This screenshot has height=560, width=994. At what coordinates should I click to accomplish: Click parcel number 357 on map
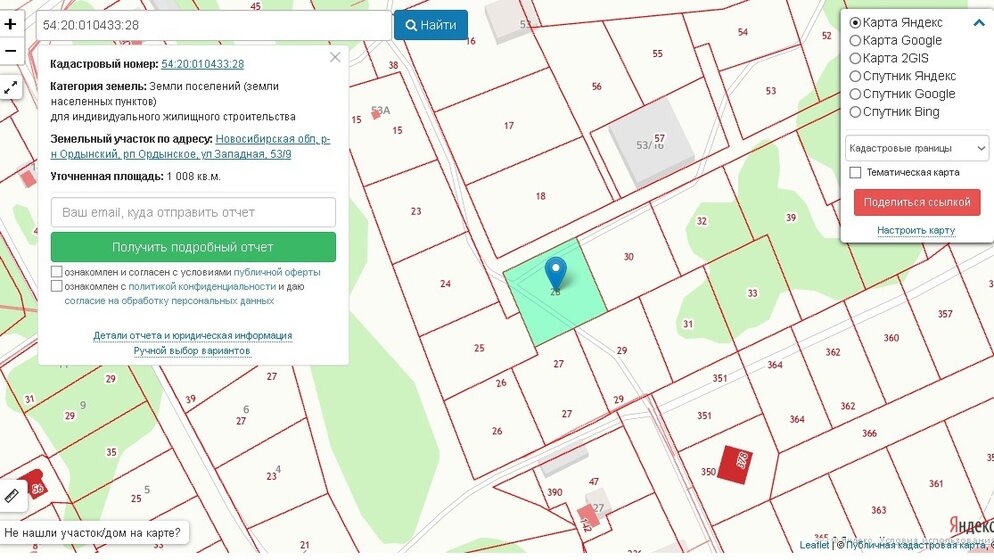(x=945, y=314)
